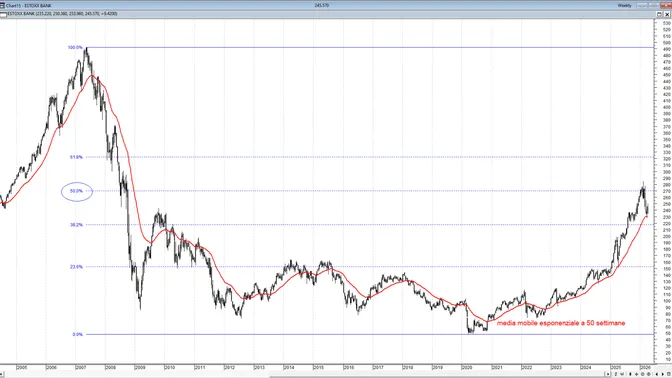This screenshot has width=672, height=378.
Task: Click the horizontal scrollbar right arrow button
Action: coord(608,374)
